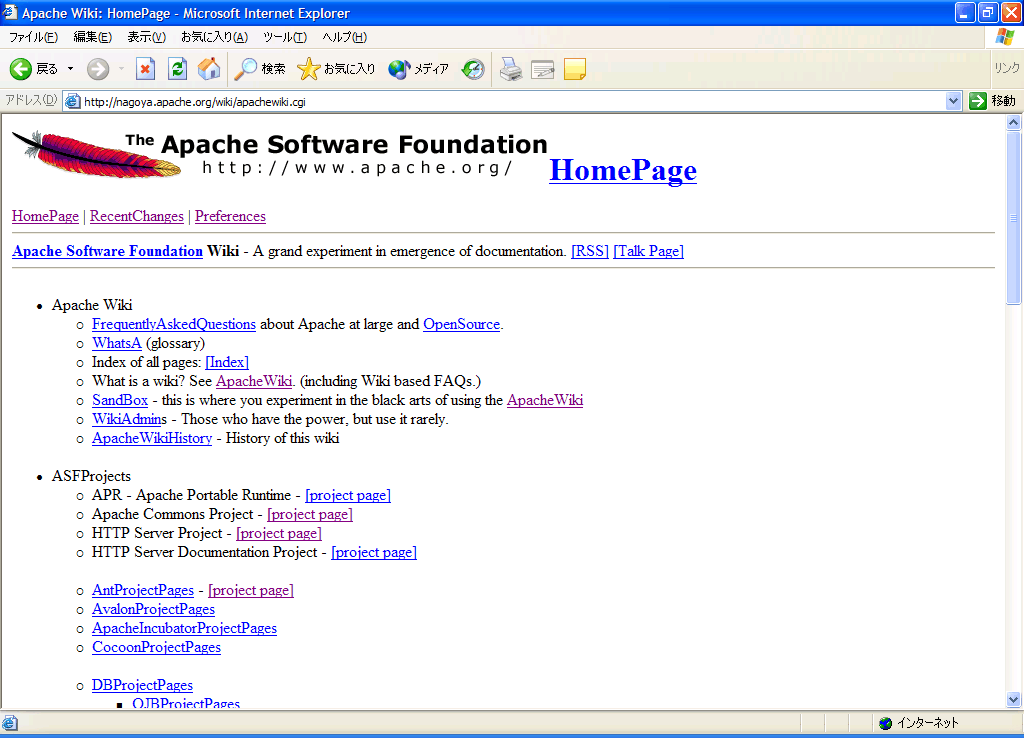Screen dimensions: 1024x738
Task: Open the ApacheWiki link after 'See'
Action: coord(253,381)
